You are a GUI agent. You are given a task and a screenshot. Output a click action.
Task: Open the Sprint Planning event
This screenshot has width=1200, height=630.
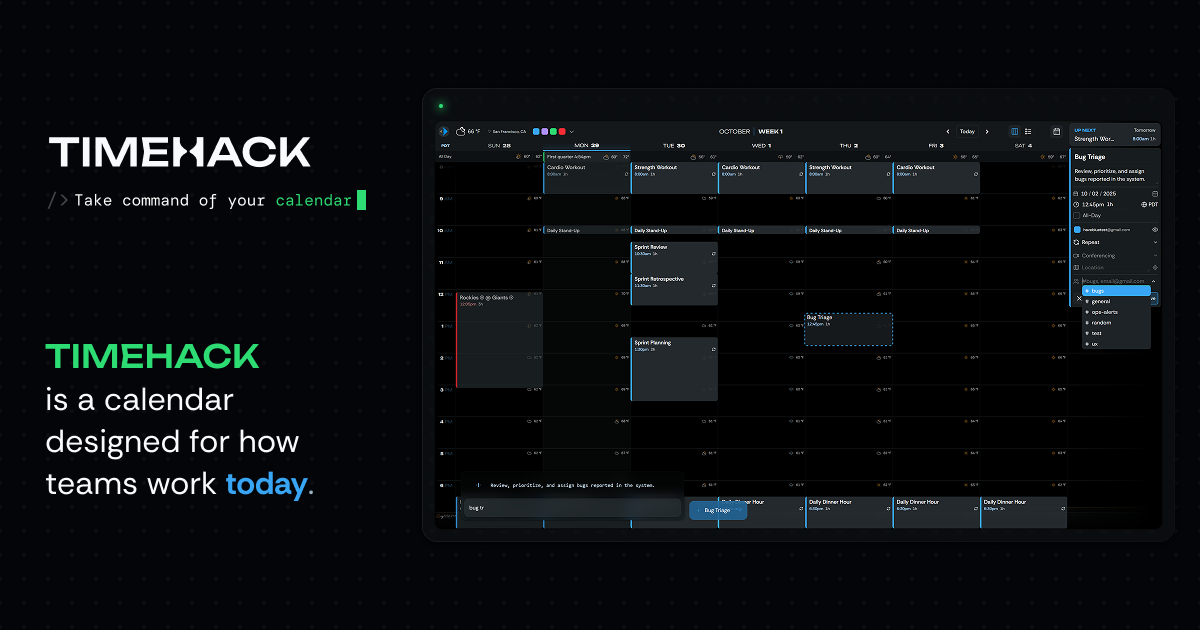click(x=674, y=369)
